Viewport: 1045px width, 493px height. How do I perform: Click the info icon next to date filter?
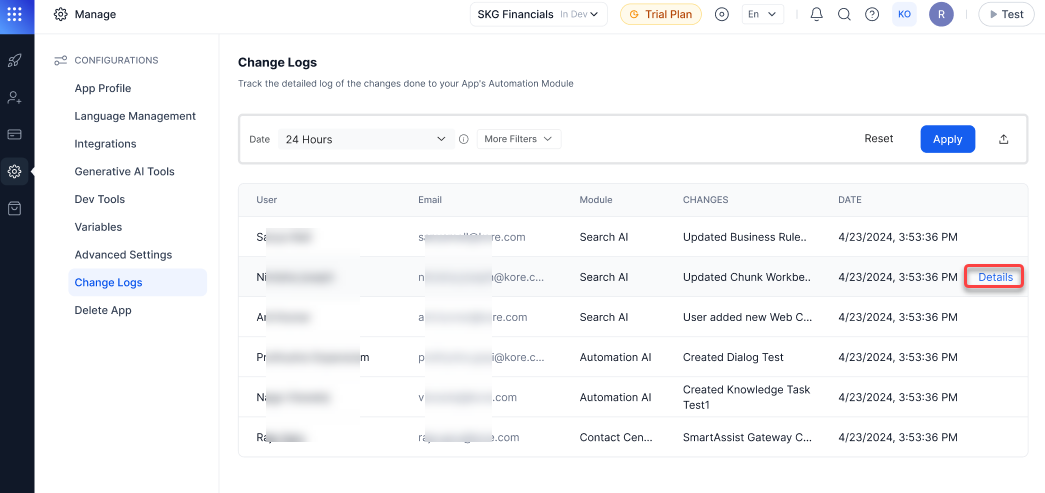[x=464, y=139]
